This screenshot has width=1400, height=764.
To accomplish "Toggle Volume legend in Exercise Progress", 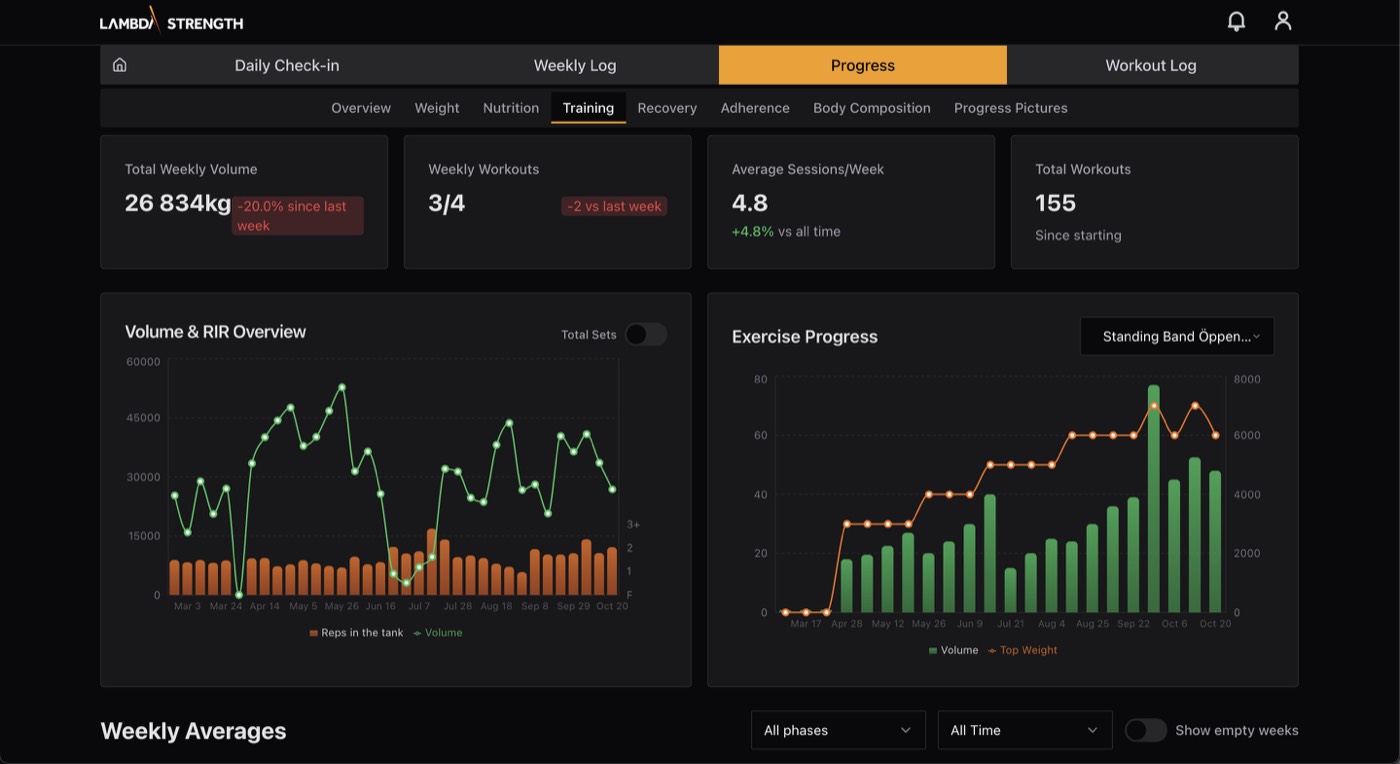I will click(953, 650).
